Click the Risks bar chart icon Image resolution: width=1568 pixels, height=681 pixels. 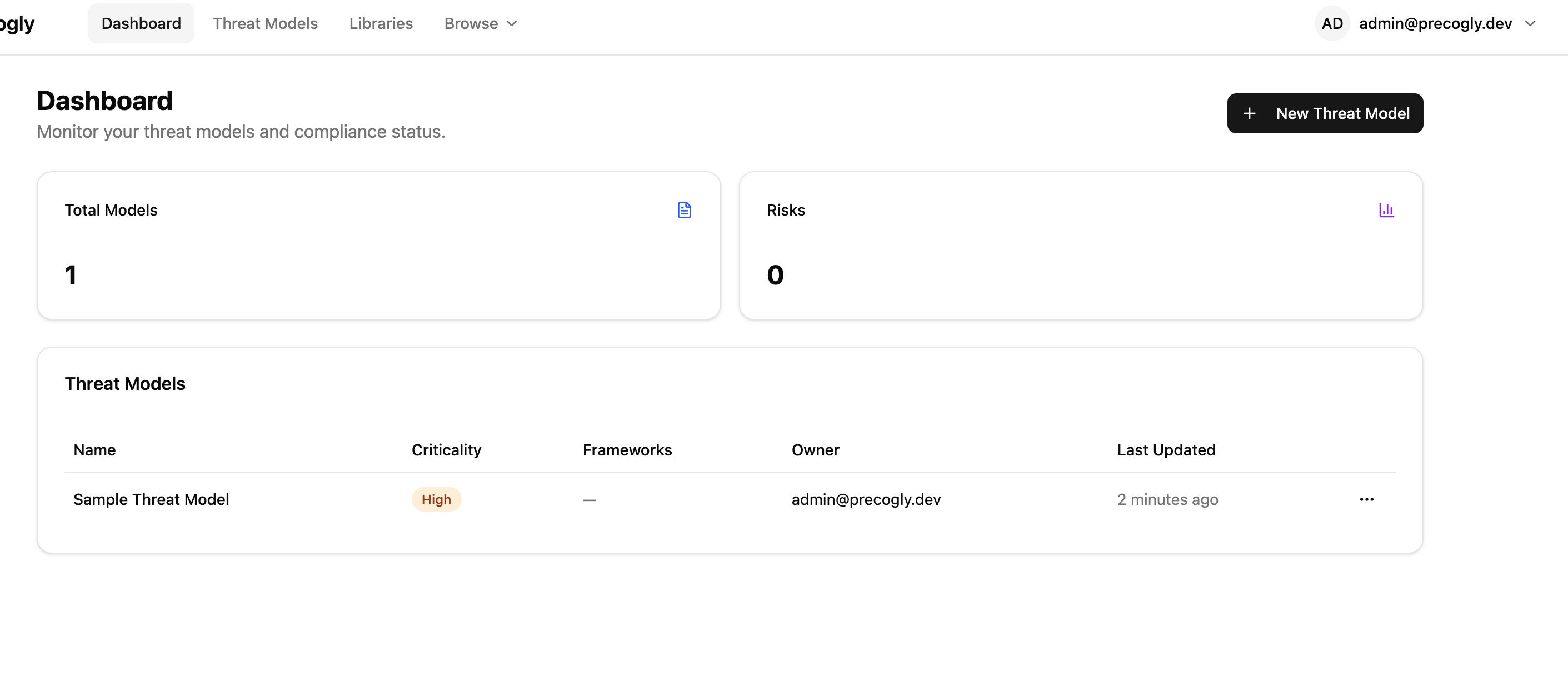1386,210
